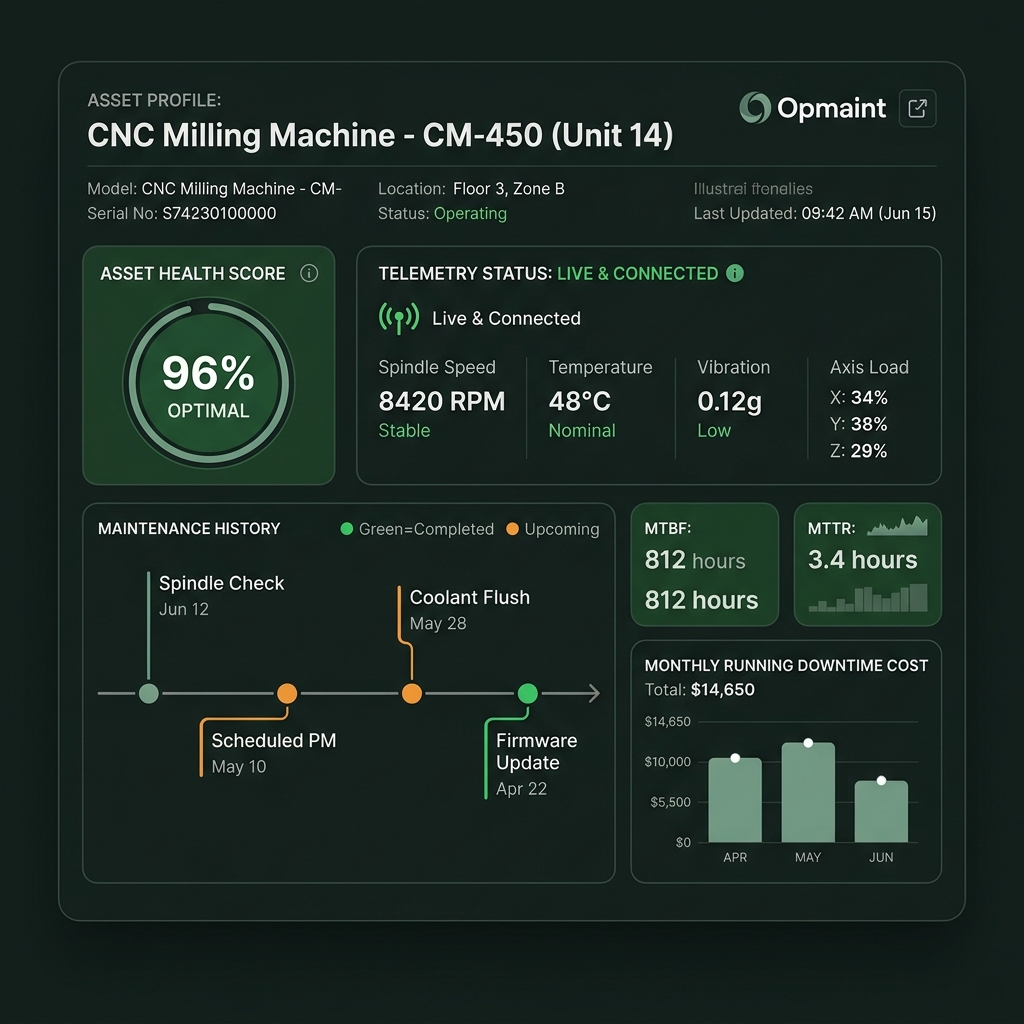Select the Coolant Flush orange timeline node
1024x1024 pixels.
pyautogui.click(x=412, y=693)
